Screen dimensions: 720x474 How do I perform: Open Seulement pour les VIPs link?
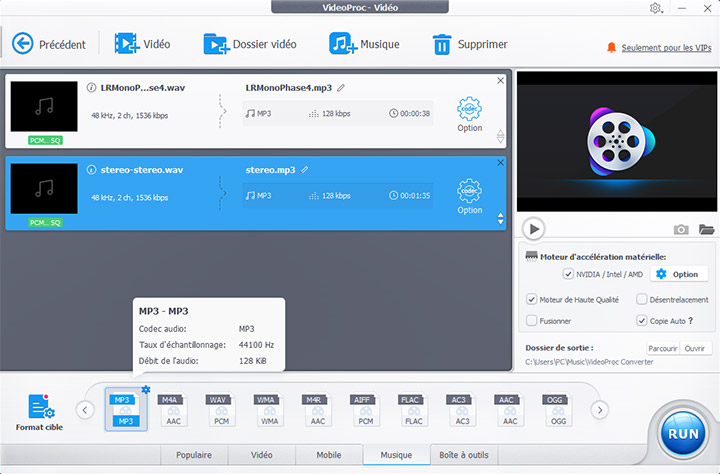click(x=666, y=48)
